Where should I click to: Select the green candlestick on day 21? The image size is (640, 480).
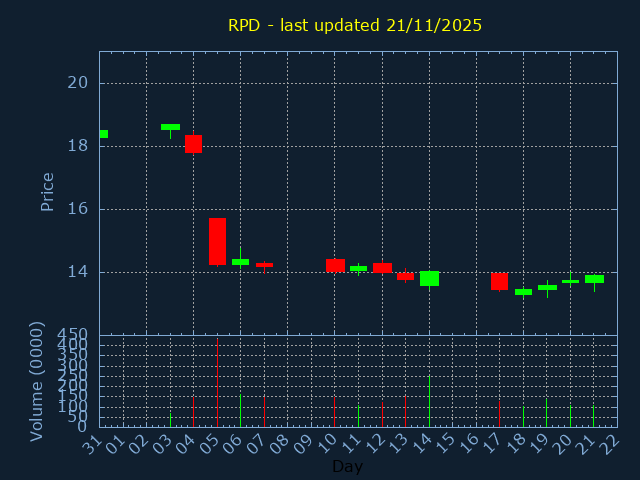(x=594, y=279)
